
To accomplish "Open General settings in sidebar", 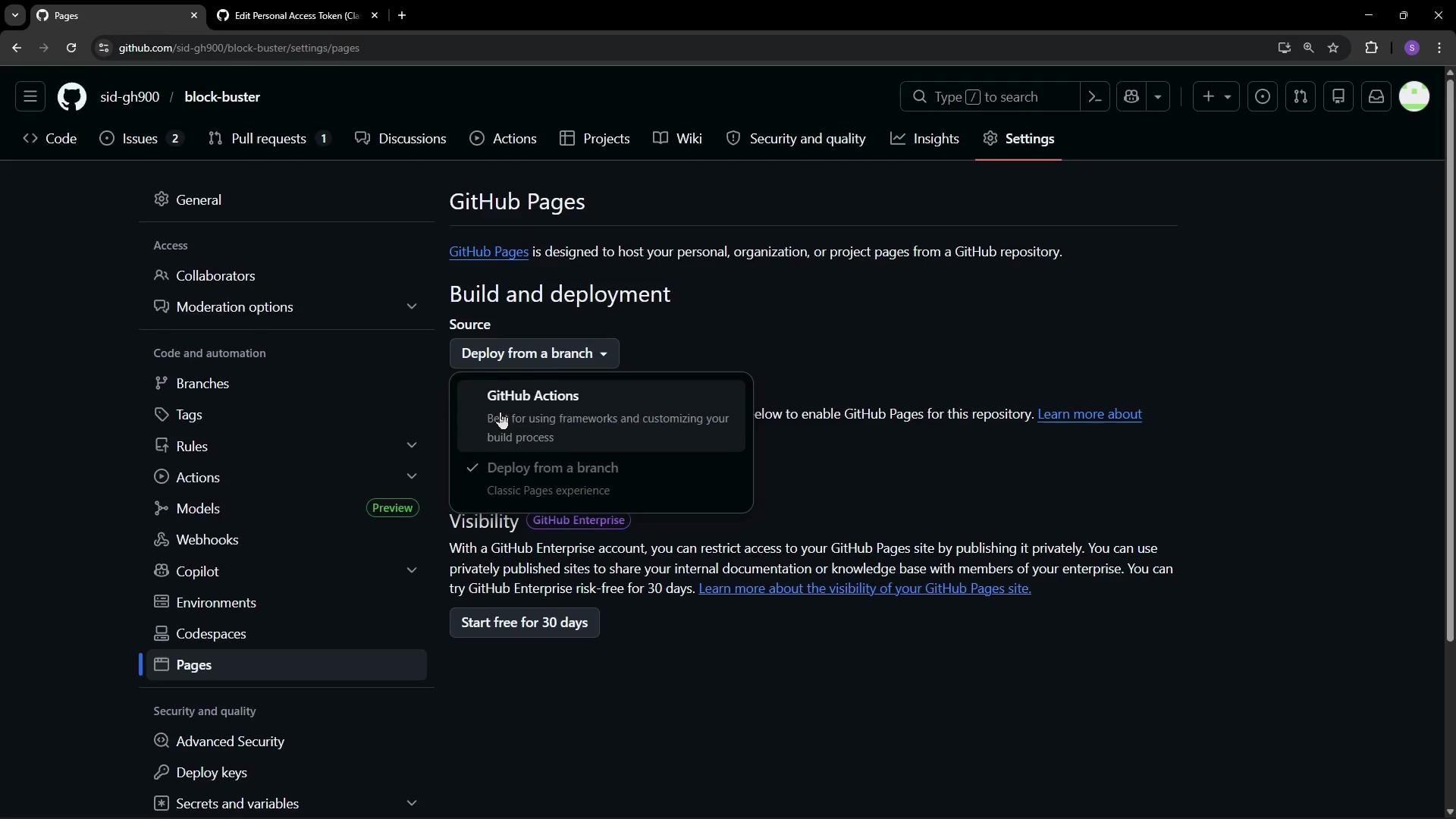I will (x=287, y=200).
